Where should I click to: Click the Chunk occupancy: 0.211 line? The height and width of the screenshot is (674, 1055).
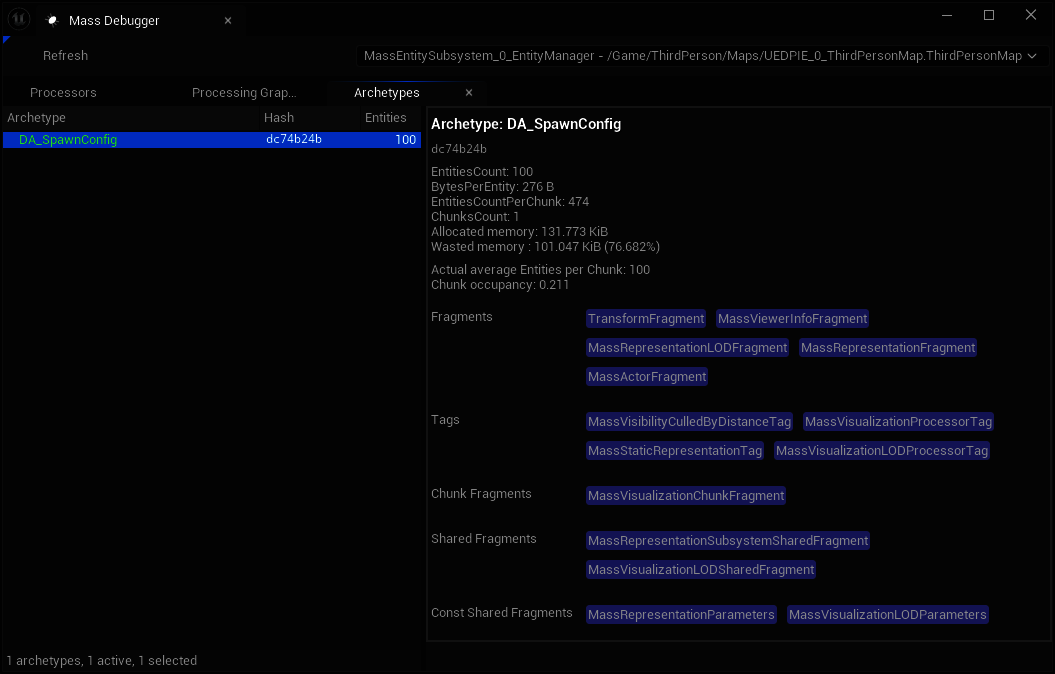click(500, 285)
